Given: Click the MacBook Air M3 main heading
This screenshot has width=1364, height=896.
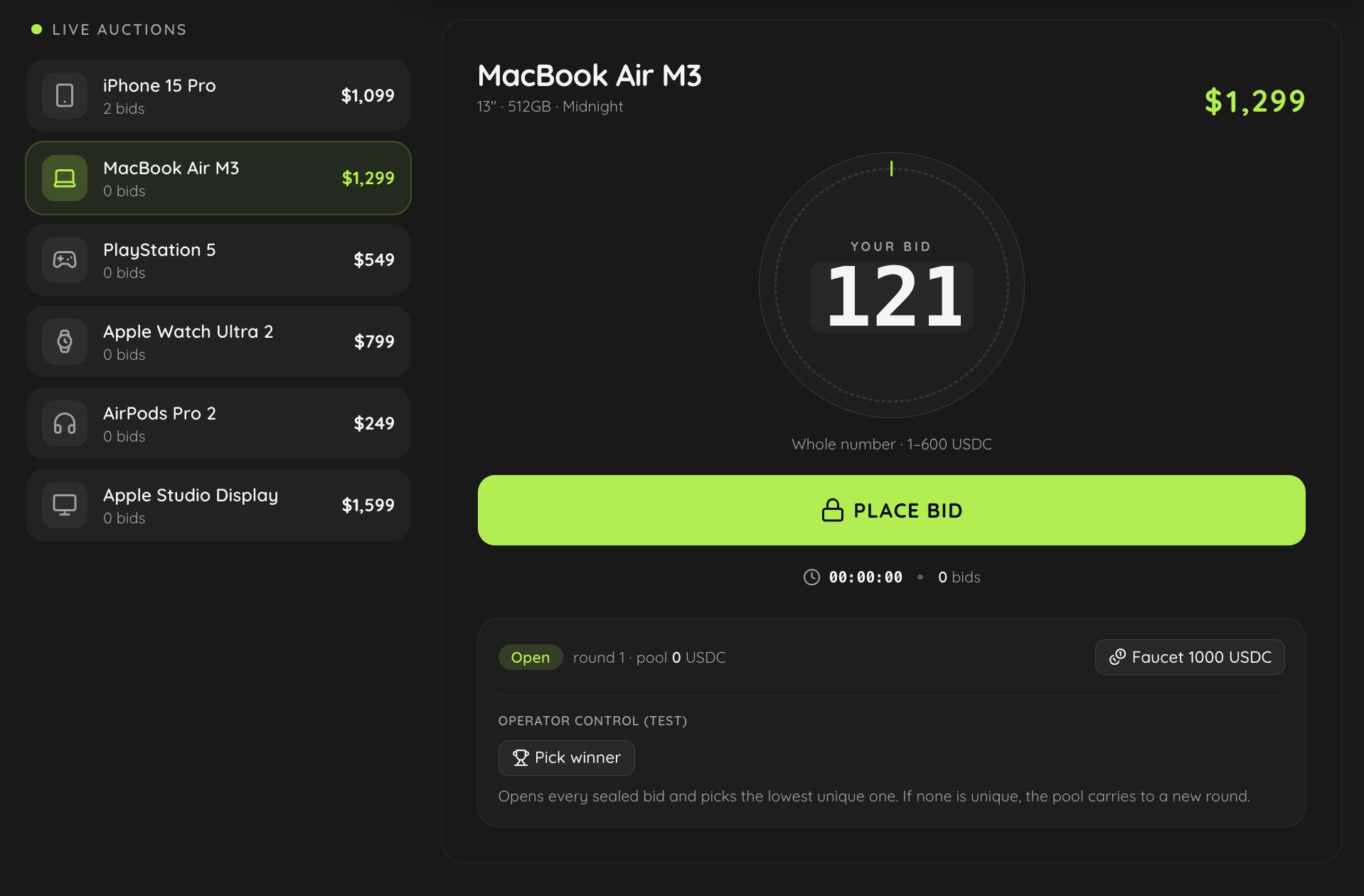Looking at the screenshot, I should click(x=590, y=75).
